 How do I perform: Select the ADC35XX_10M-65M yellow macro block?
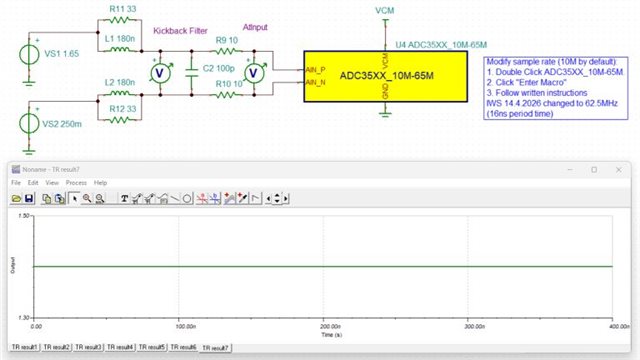[x=386, y=76]
